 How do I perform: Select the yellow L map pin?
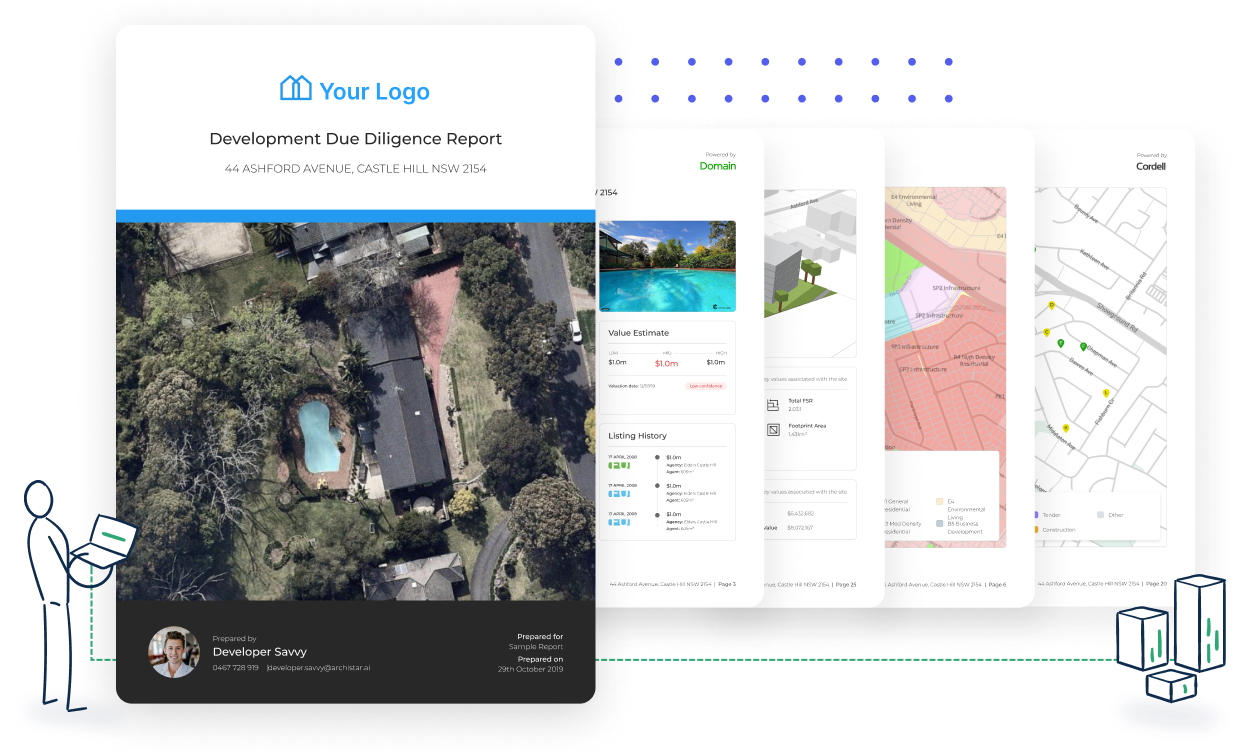click(x=1106, y=393)
